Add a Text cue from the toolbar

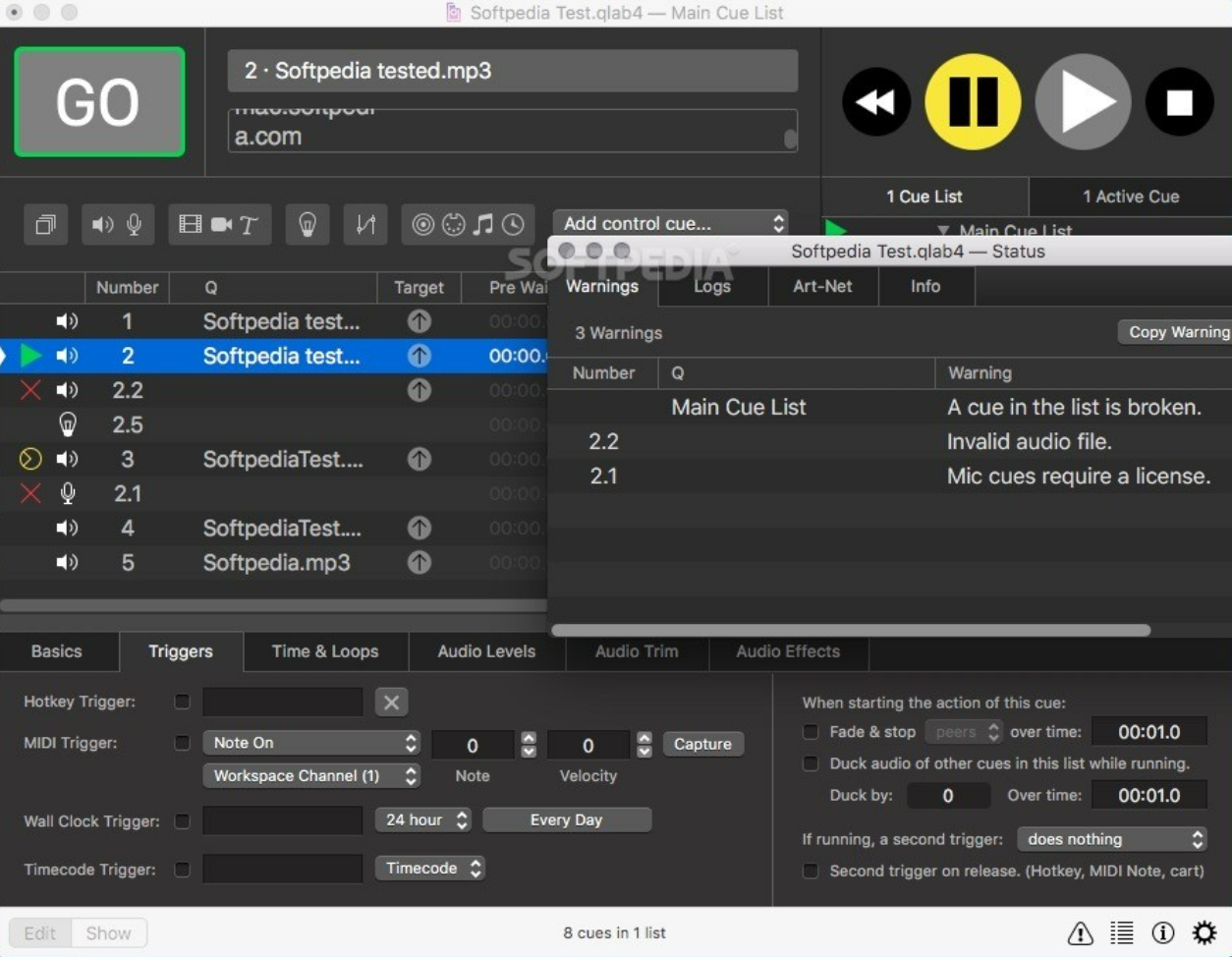tap(250, 225)
